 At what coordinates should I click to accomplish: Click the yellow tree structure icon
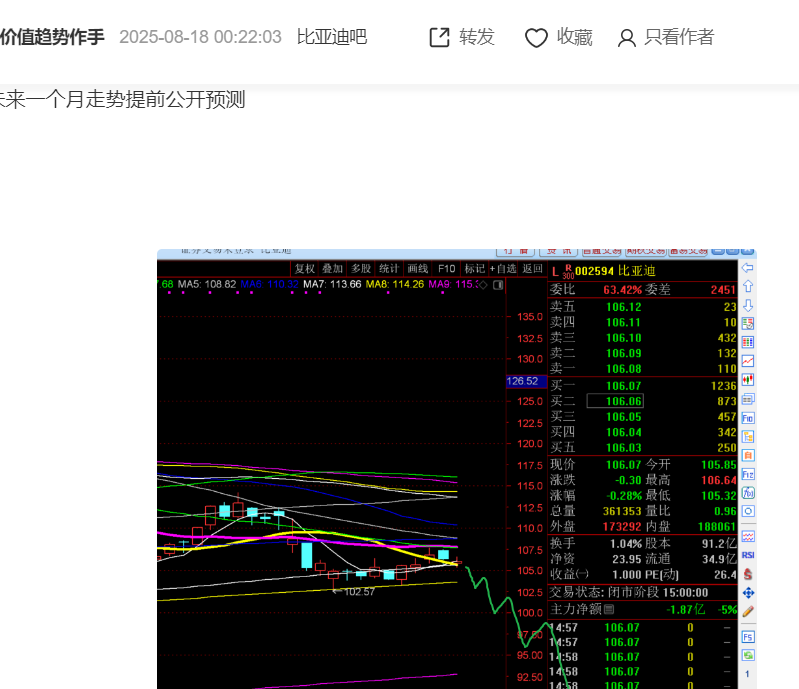pos(748,436)
